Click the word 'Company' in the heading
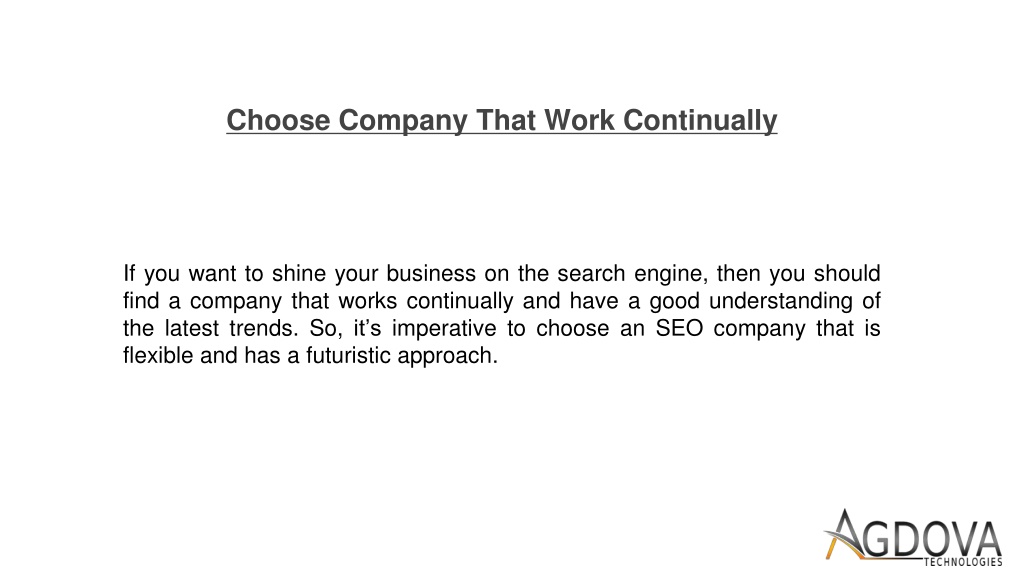1024x576 pixels. [403, 121]
